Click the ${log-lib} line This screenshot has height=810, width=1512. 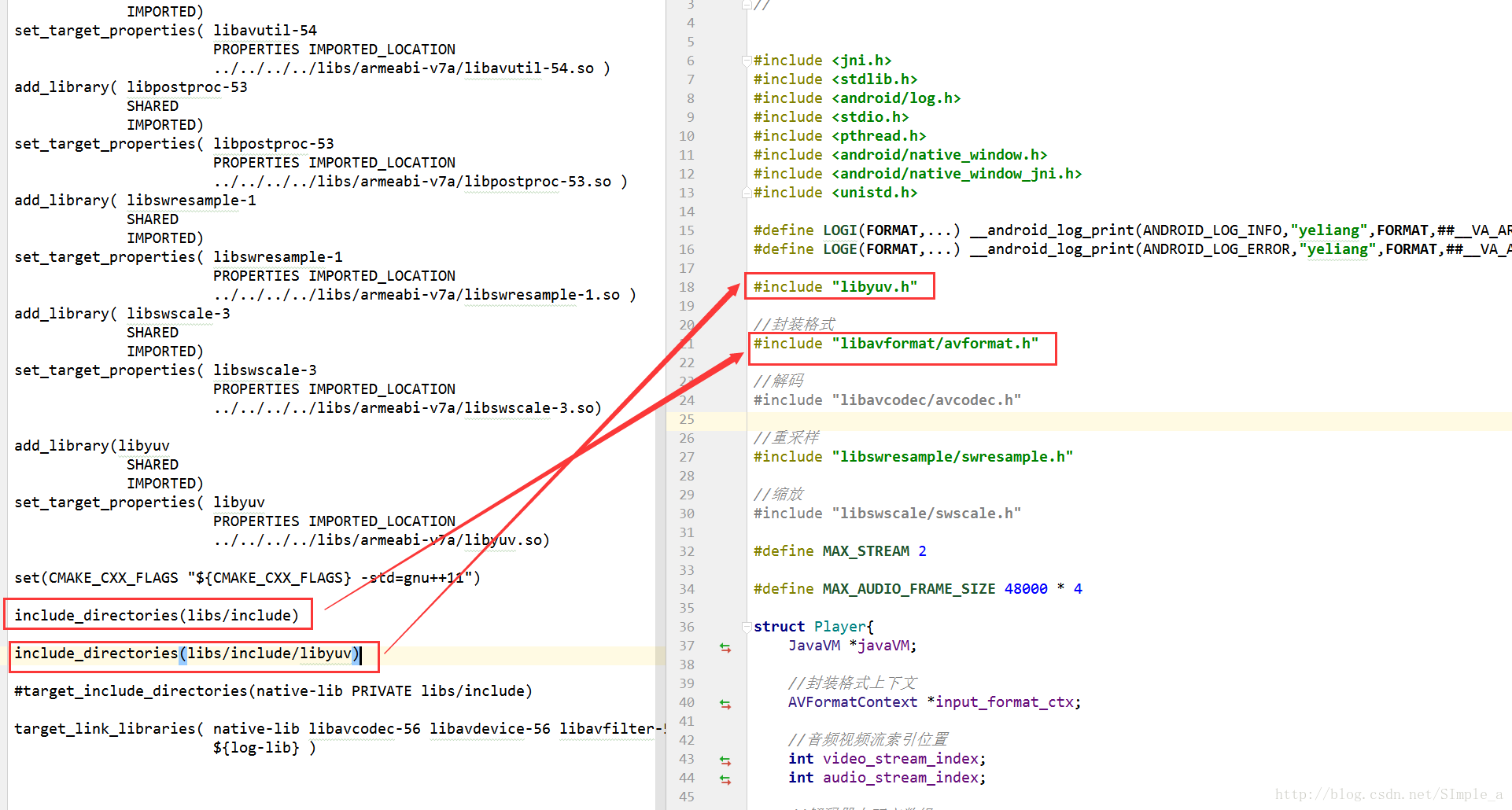click(264, 747)
